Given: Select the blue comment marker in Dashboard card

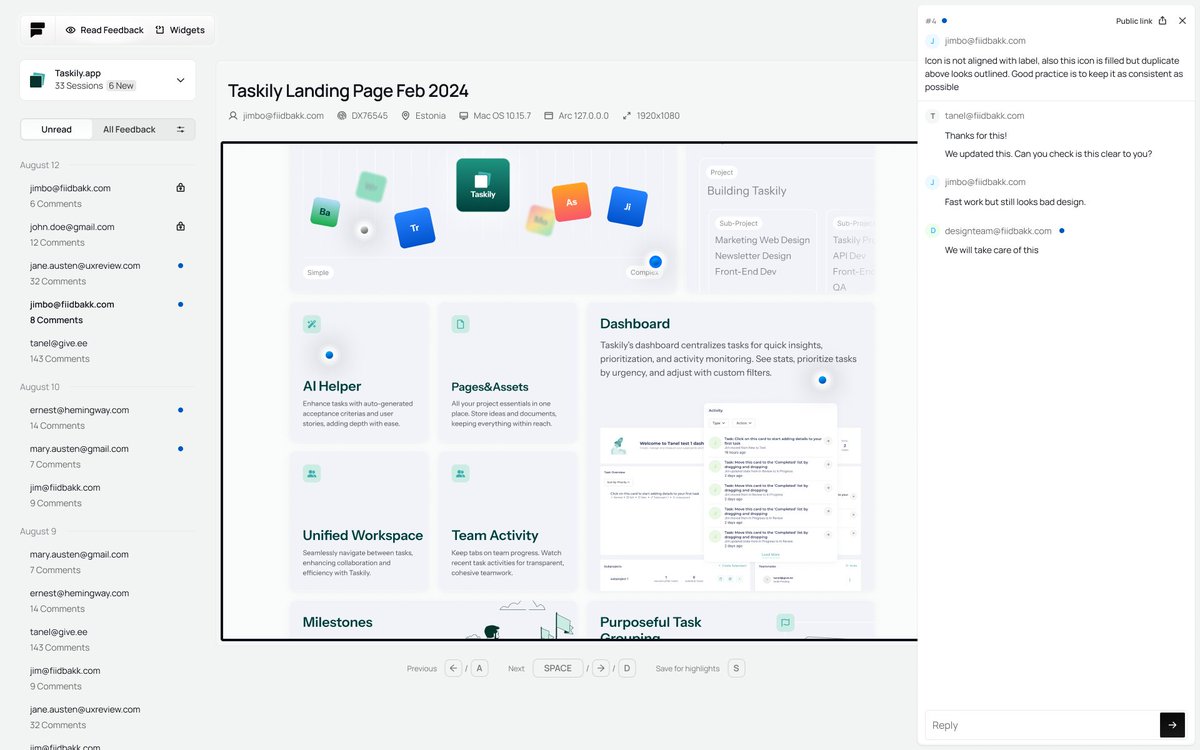Looking at the screenshot, I should point(822,380).
